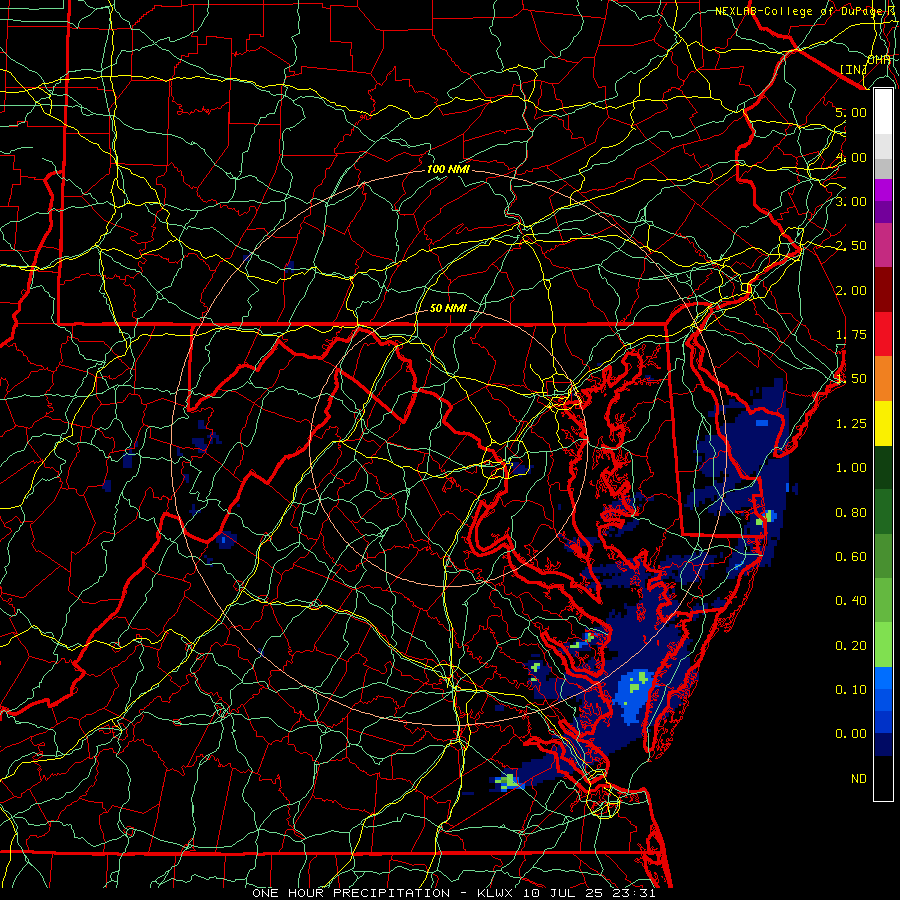900x900 pixels.
Task: Select the magenta swatch beside the 3.00 label
Action: coord(883,190)
